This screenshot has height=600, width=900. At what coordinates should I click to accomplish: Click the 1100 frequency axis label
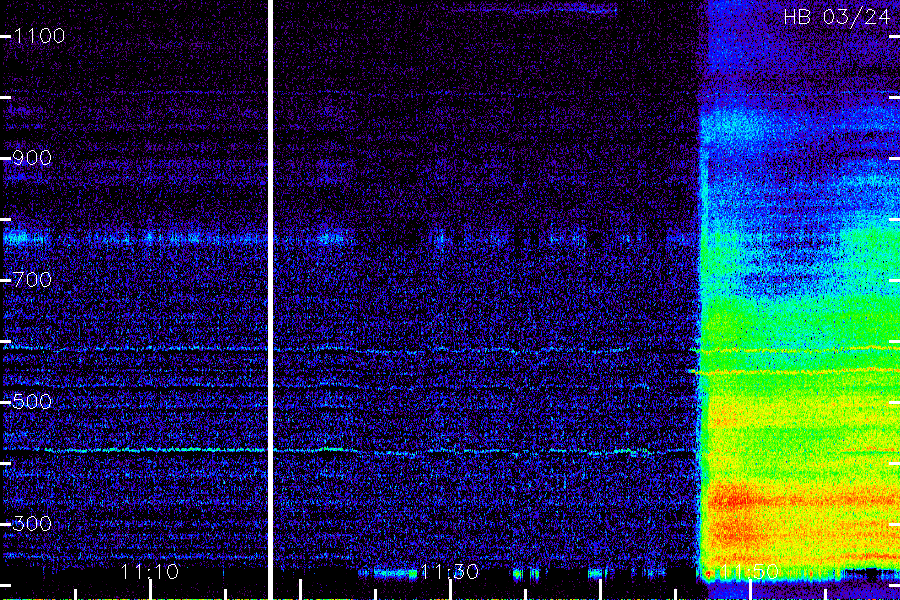39,36
